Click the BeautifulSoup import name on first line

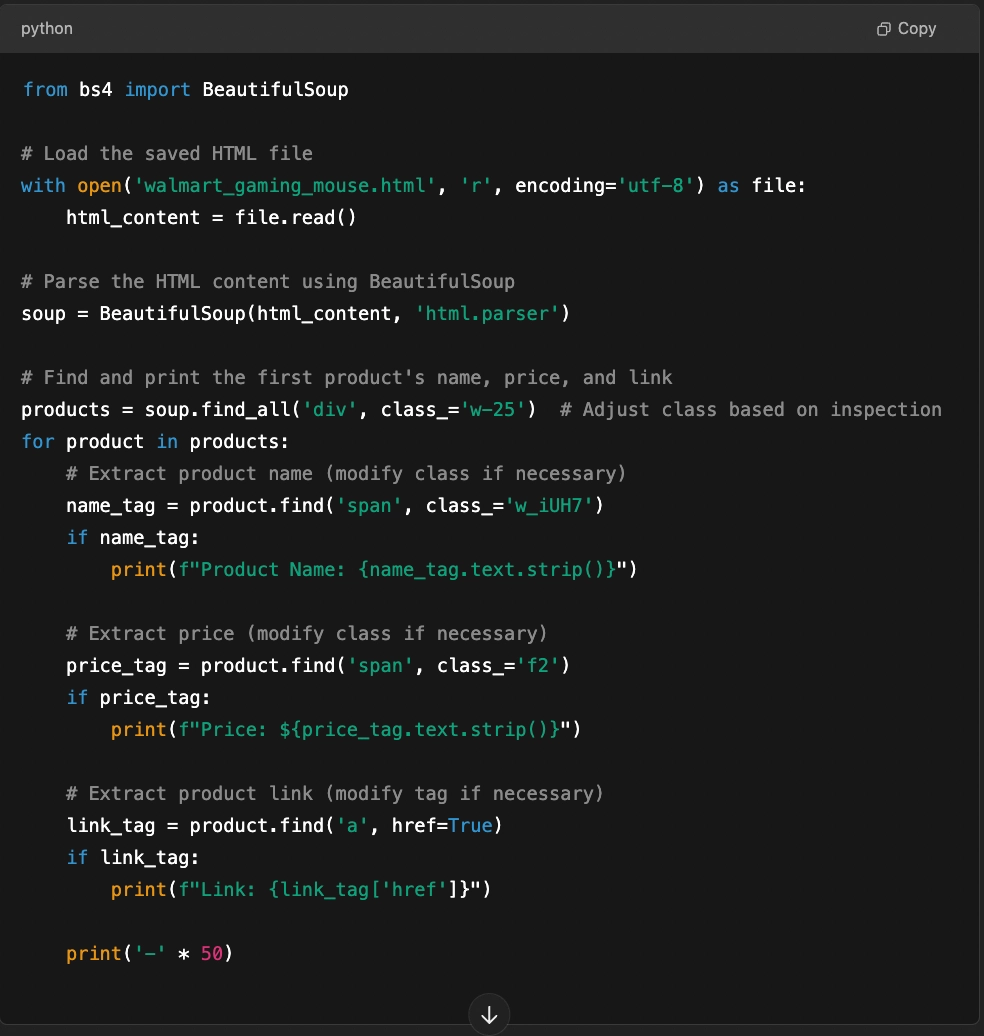coord(275,89)
